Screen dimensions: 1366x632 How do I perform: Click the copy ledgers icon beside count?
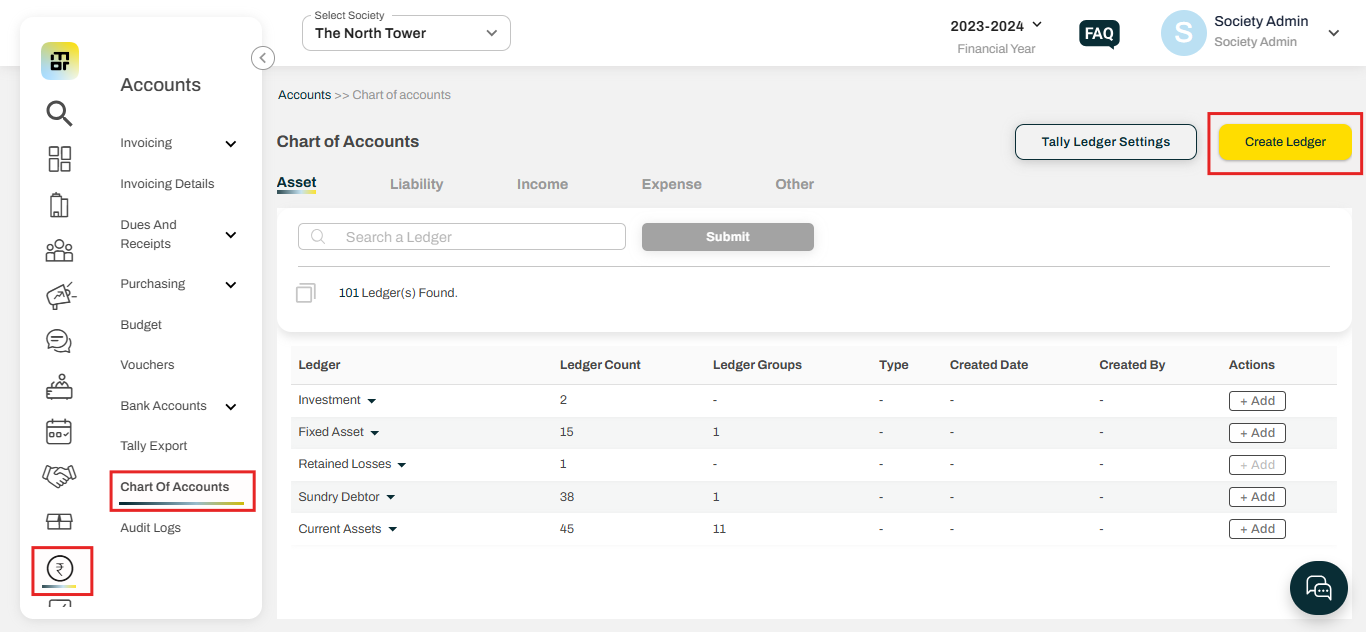[306, 293]
